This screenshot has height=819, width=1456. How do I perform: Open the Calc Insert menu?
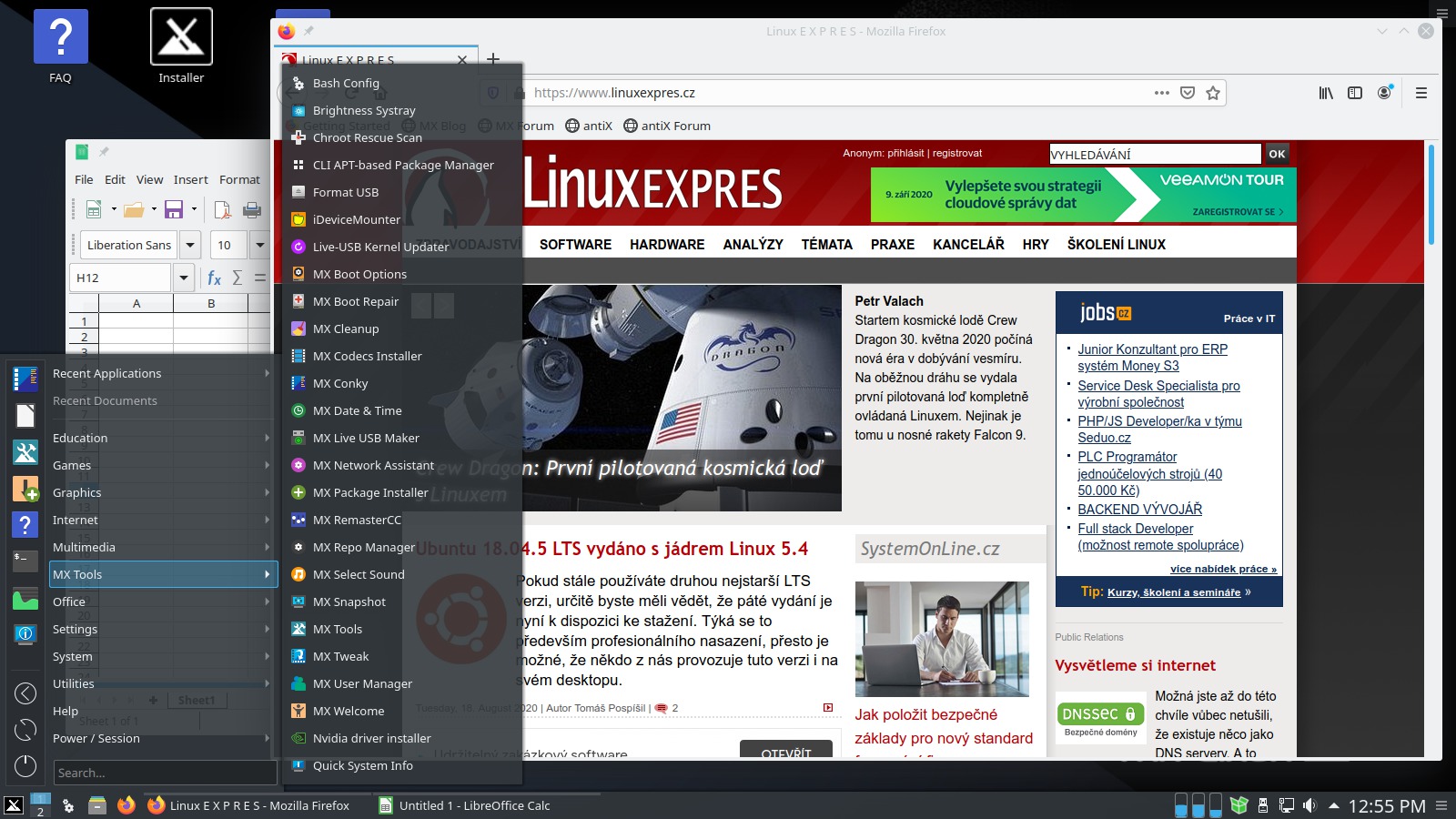click(x=191, y=179)
